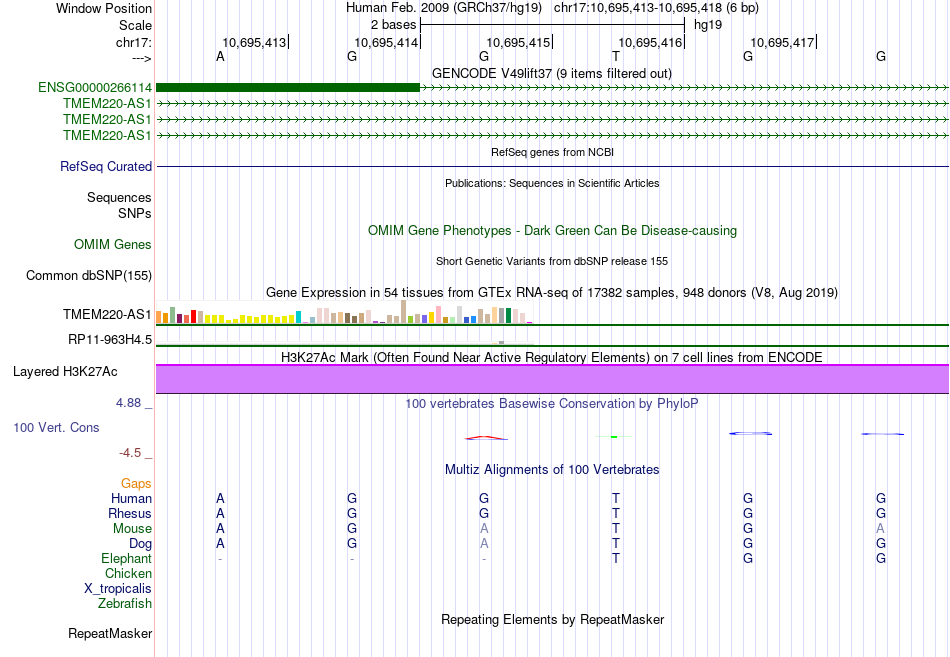
Task: Click the -4.5 PhyloP lower scale value
Action: click(130, 453)
